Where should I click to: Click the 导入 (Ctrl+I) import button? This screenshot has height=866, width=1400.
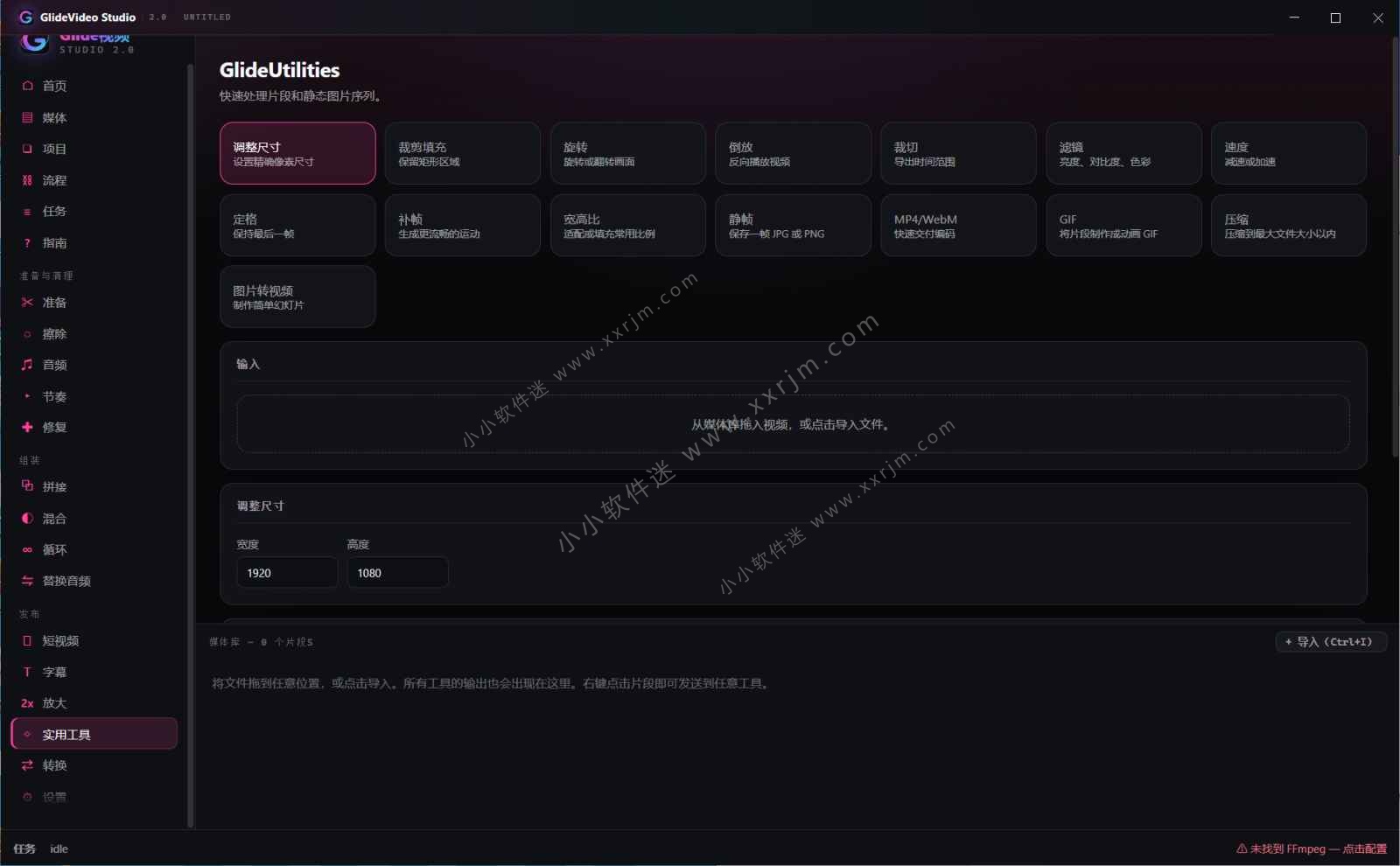pos(1331,642)
